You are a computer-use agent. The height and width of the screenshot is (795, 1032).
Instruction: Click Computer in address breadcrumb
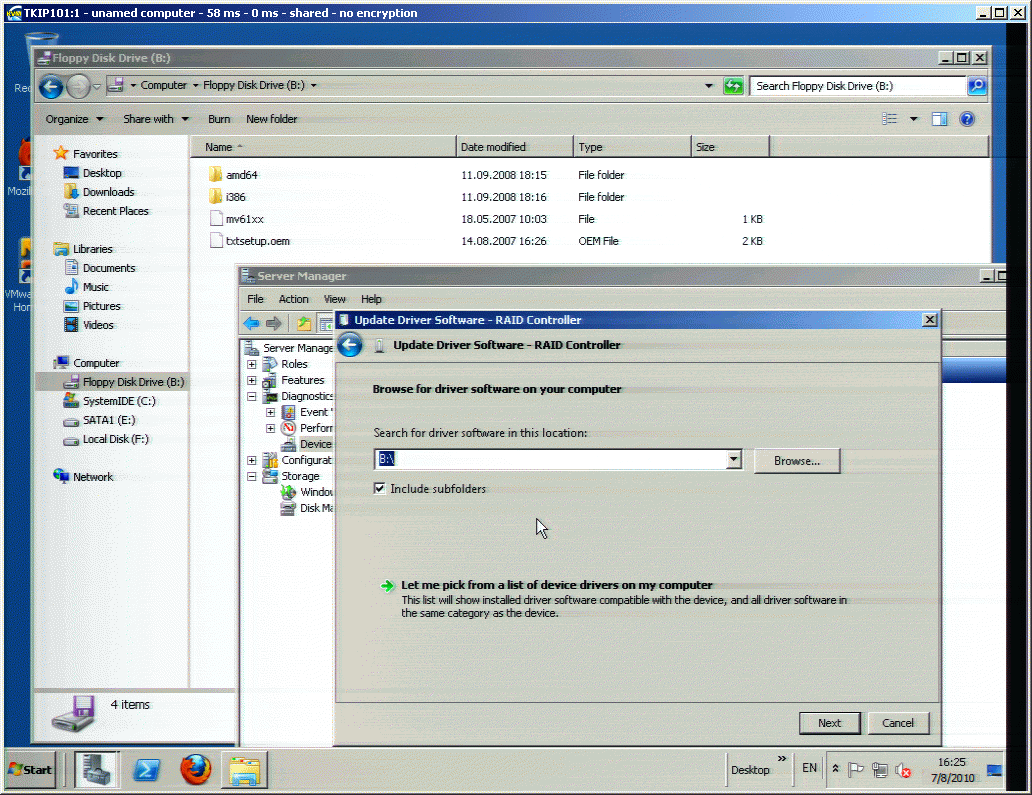tap(163, 85)
